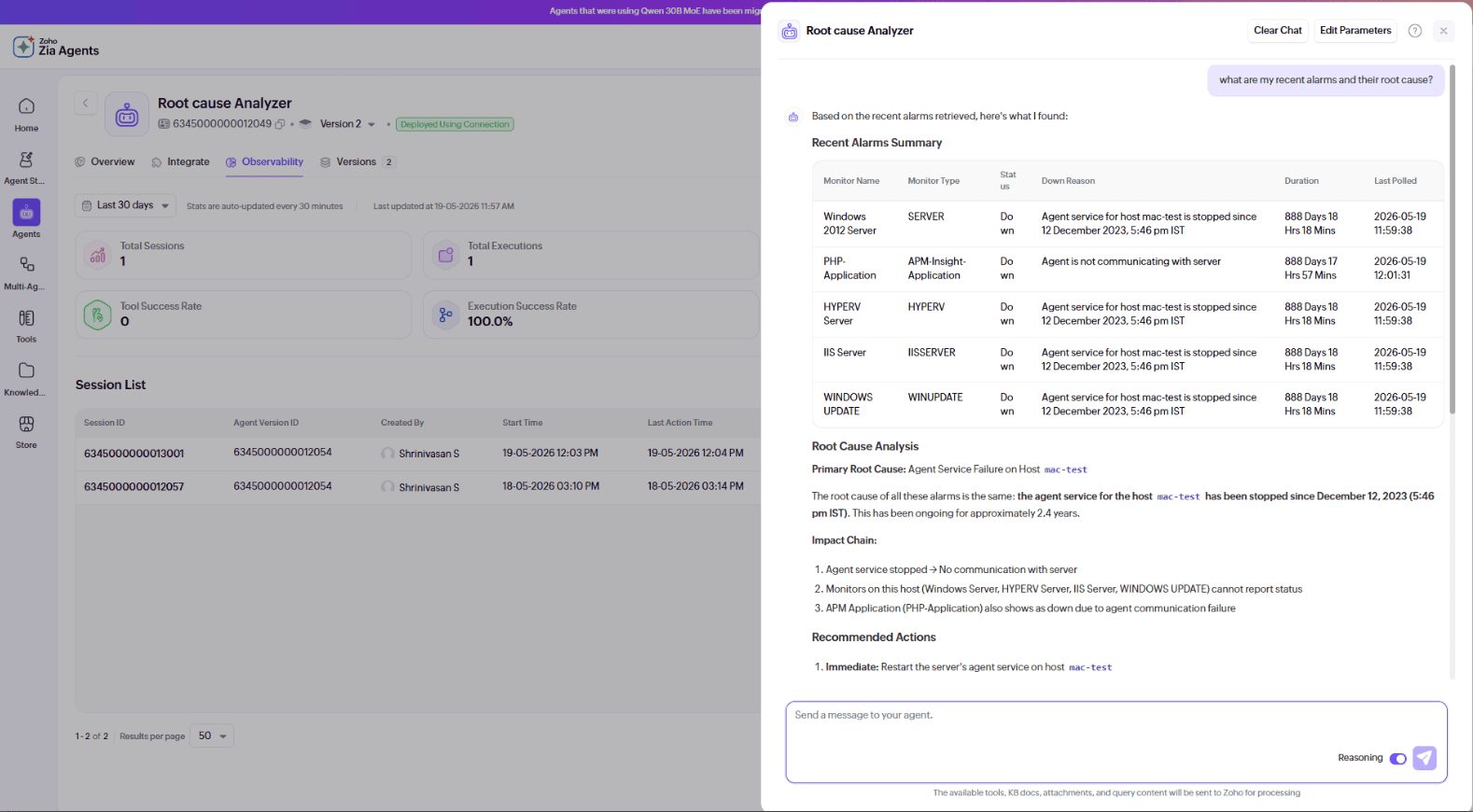
Task: Click the Recent Alarms Summary heading
Action: pos(877,143)
